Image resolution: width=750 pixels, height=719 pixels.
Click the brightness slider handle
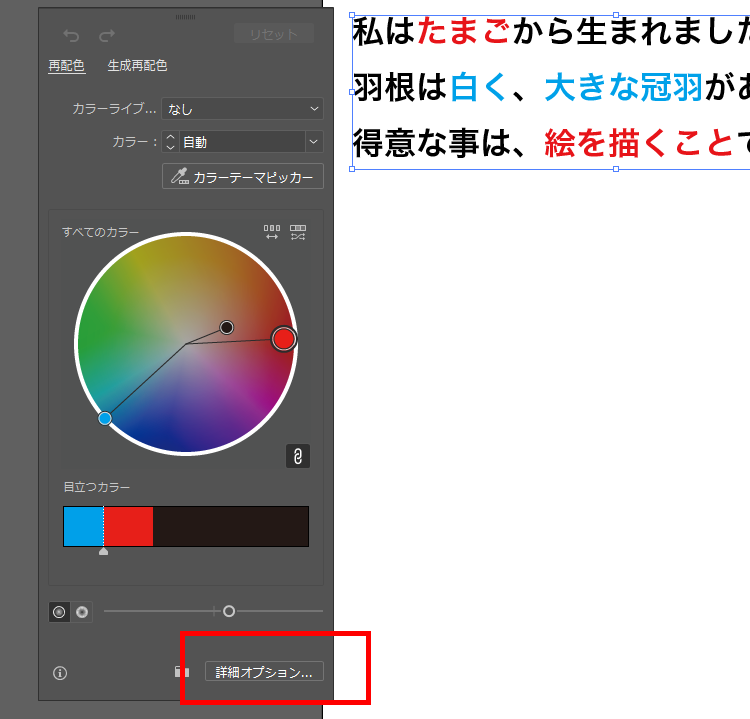(x=229, y=611)
